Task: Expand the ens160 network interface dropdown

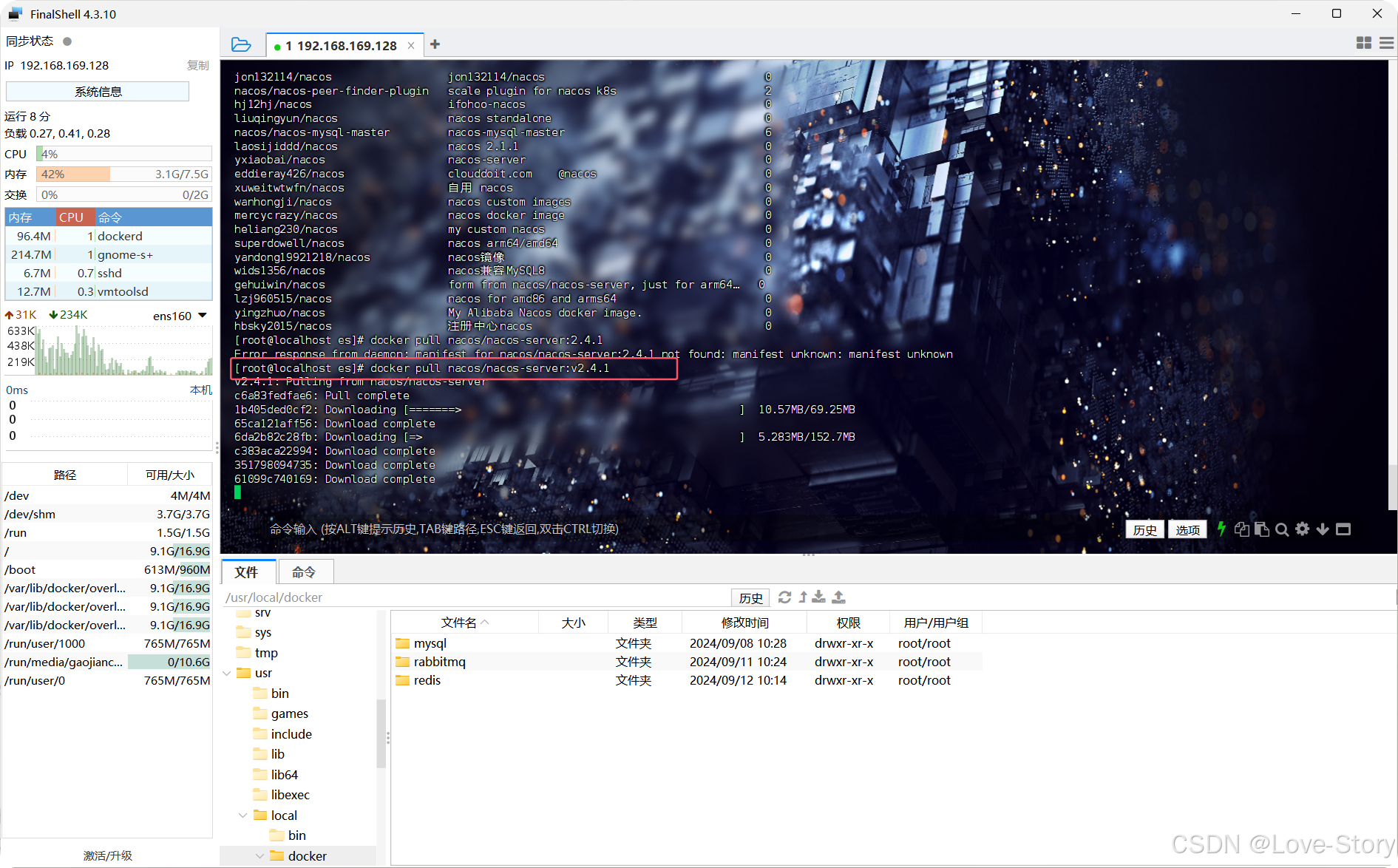Action: click(204, 314)
